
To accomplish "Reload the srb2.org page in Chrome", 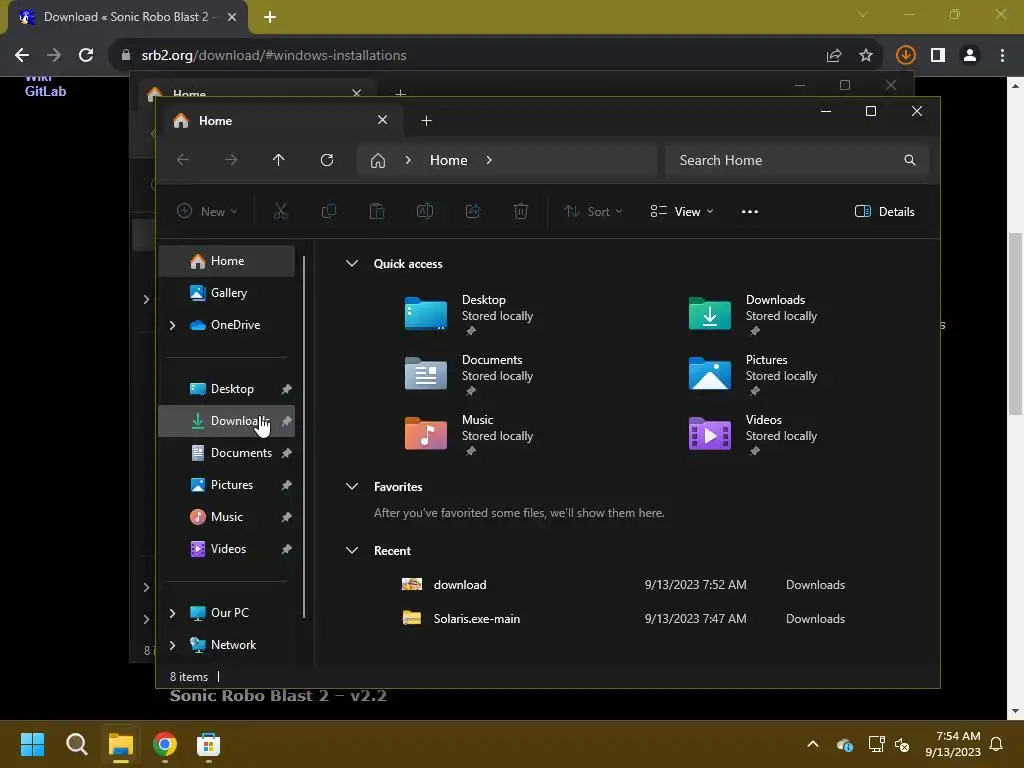I will (x=86, y=55).
